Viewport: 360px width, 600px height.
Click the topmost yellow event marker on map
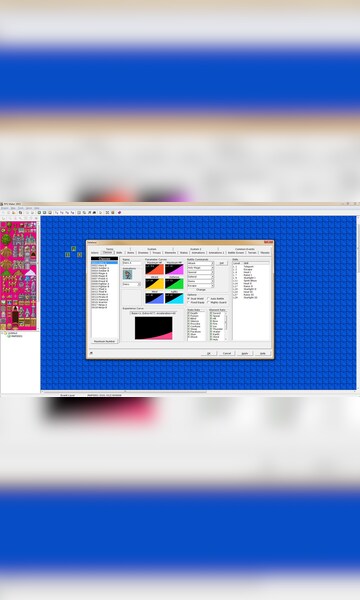tap(73, 249)
